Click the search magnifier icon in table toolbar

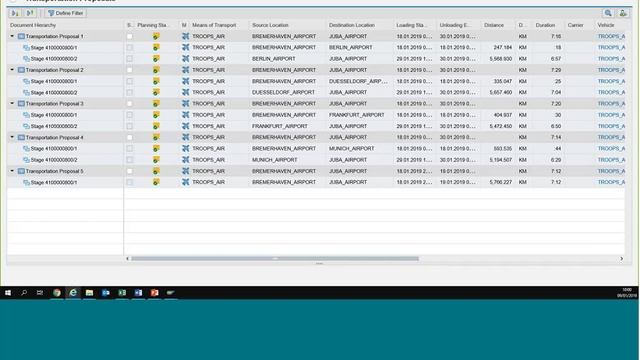(x=608, y=13)
